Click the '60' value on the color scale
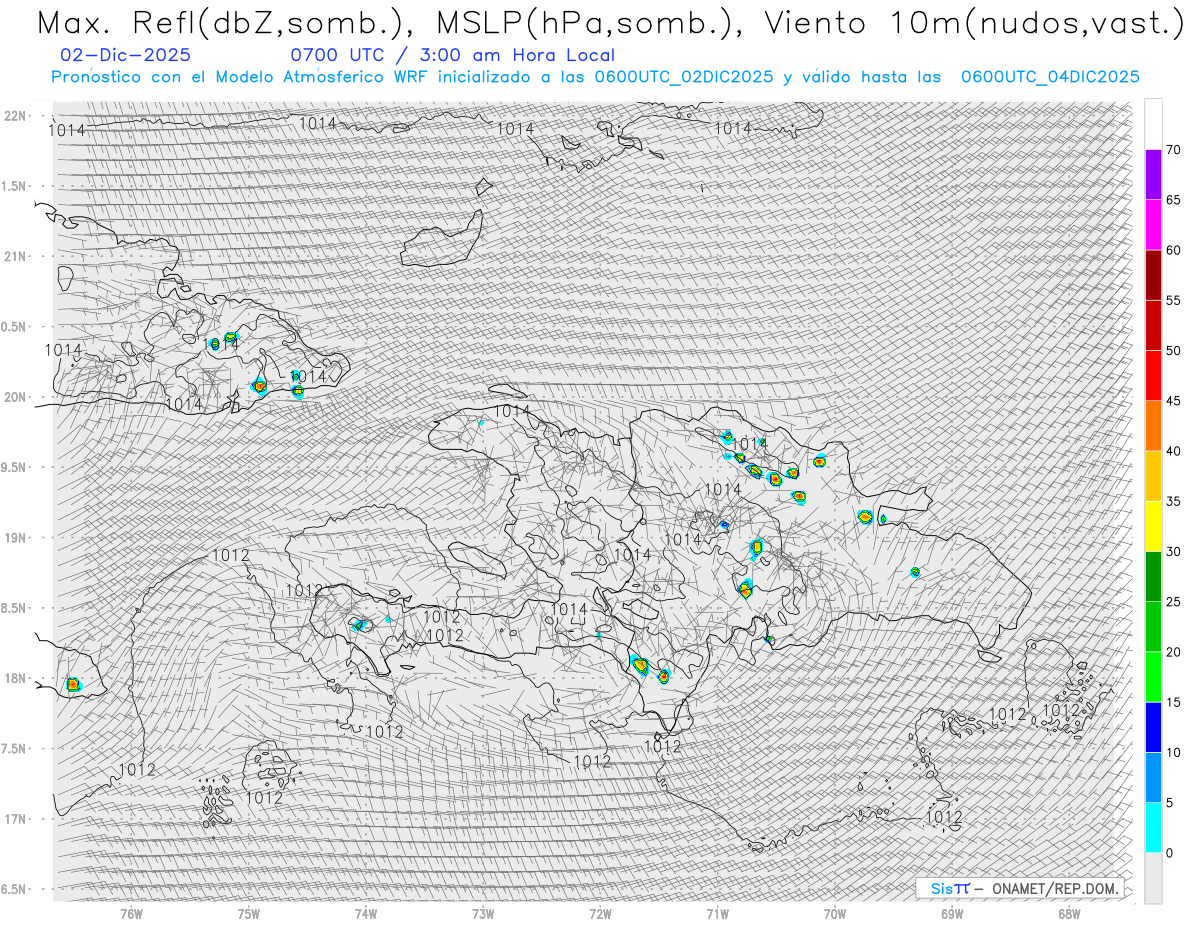1200x927 pixels. tap(1173, 250)
